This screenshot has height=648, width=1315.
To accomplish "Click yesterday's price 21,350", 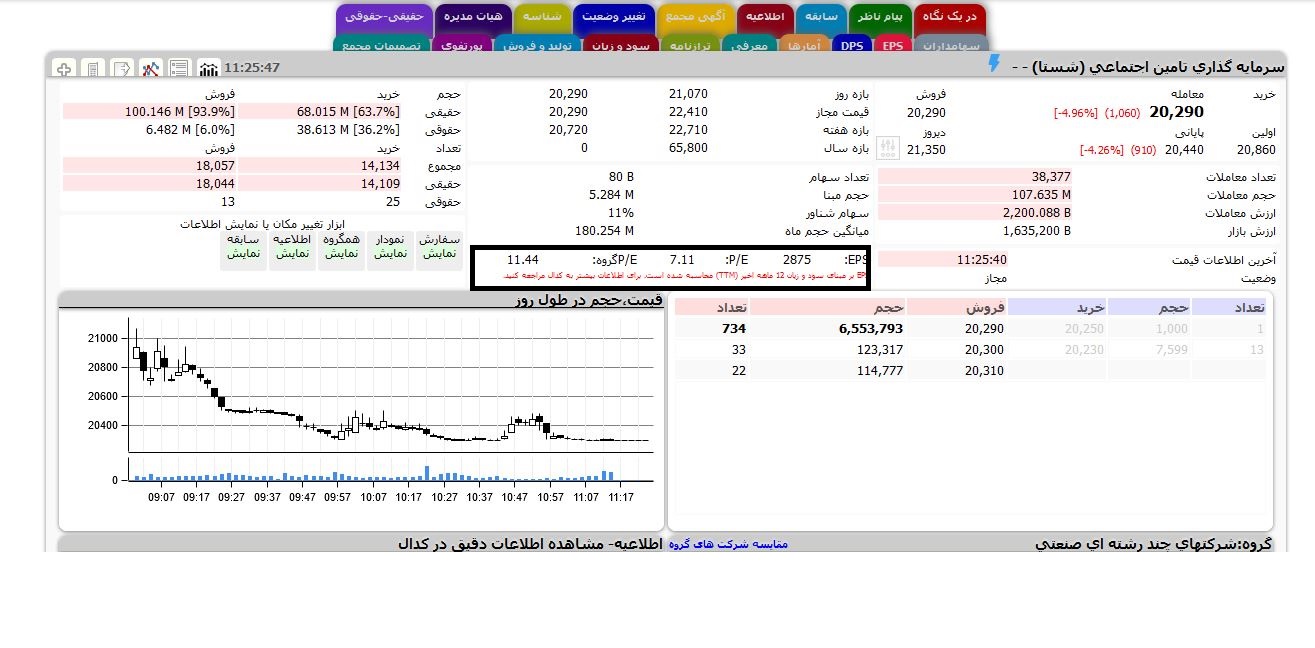I will tap(926, 150).
